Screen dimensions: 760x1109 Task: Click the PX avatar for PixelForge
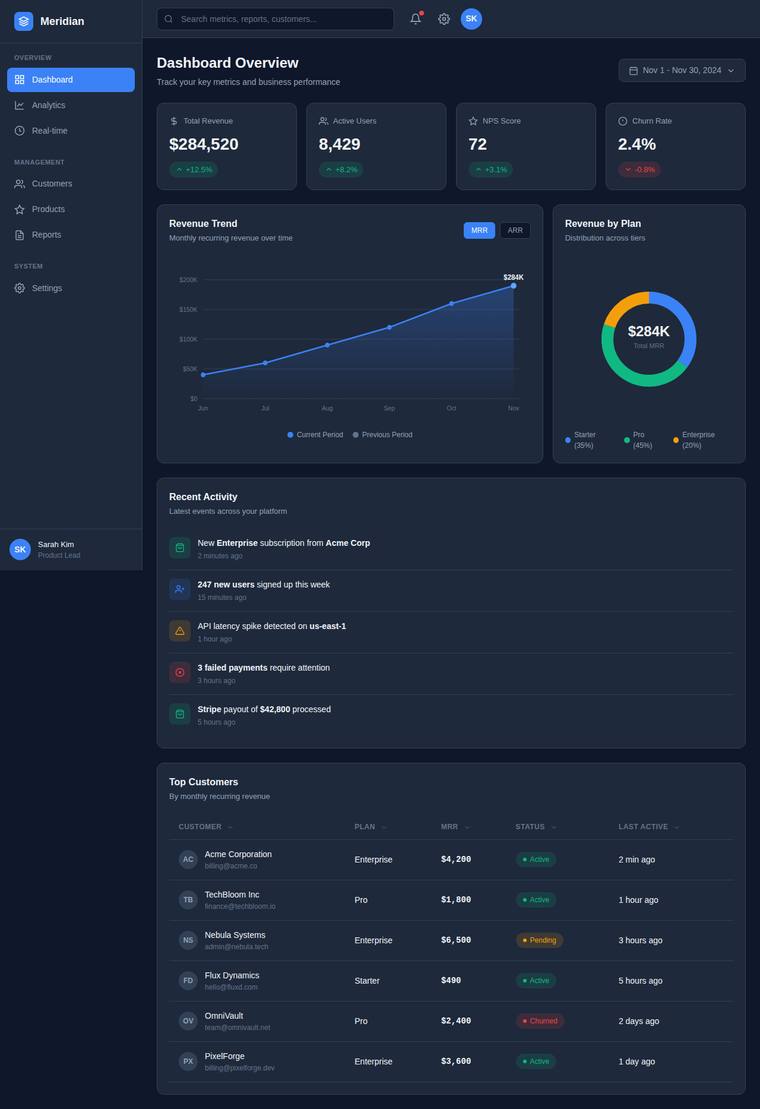click(x=188, y=1061)
